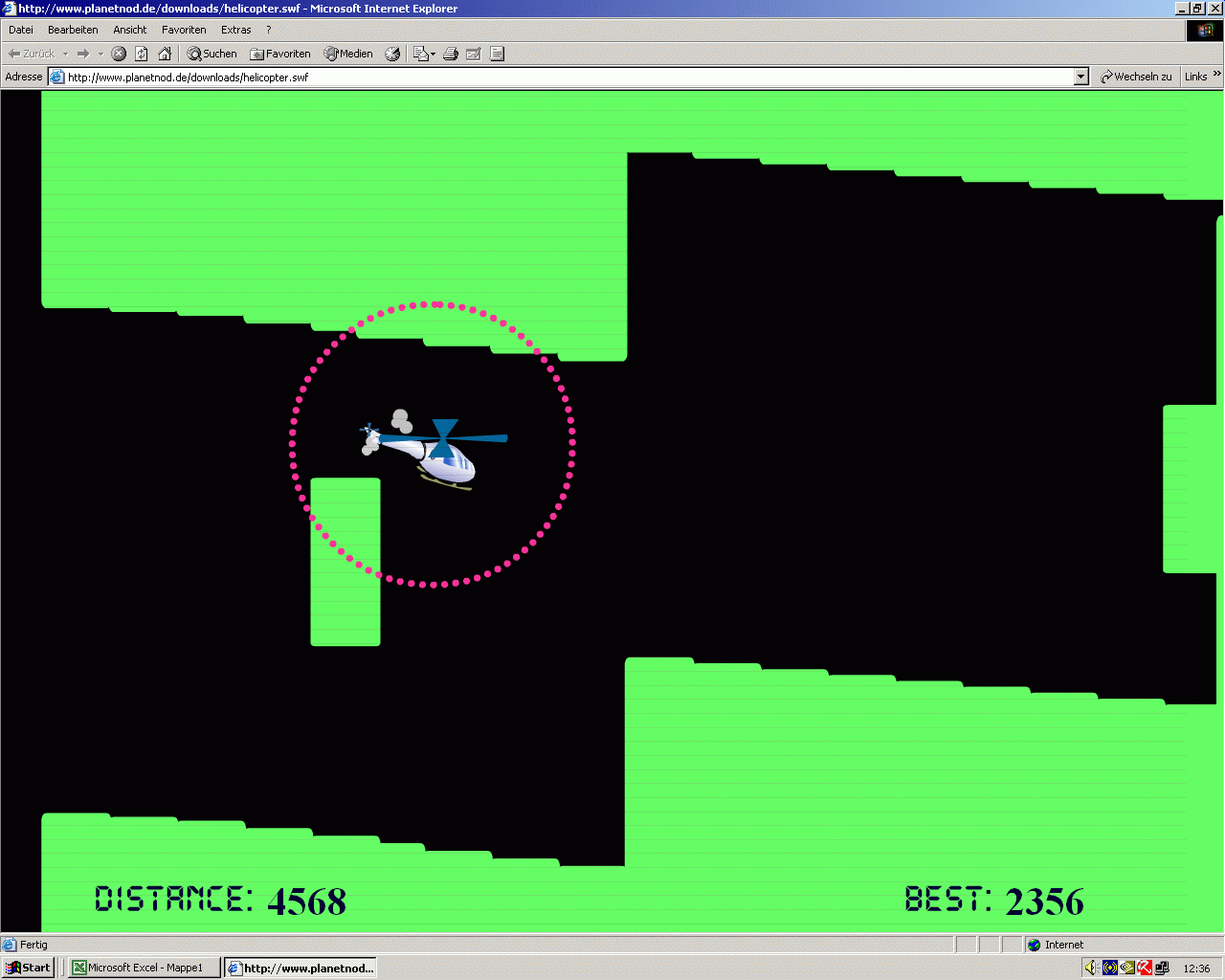Screen dimensions: 1225x980
Task: Open the forward history dropdown arrow
Action: (x=100, y=54)
